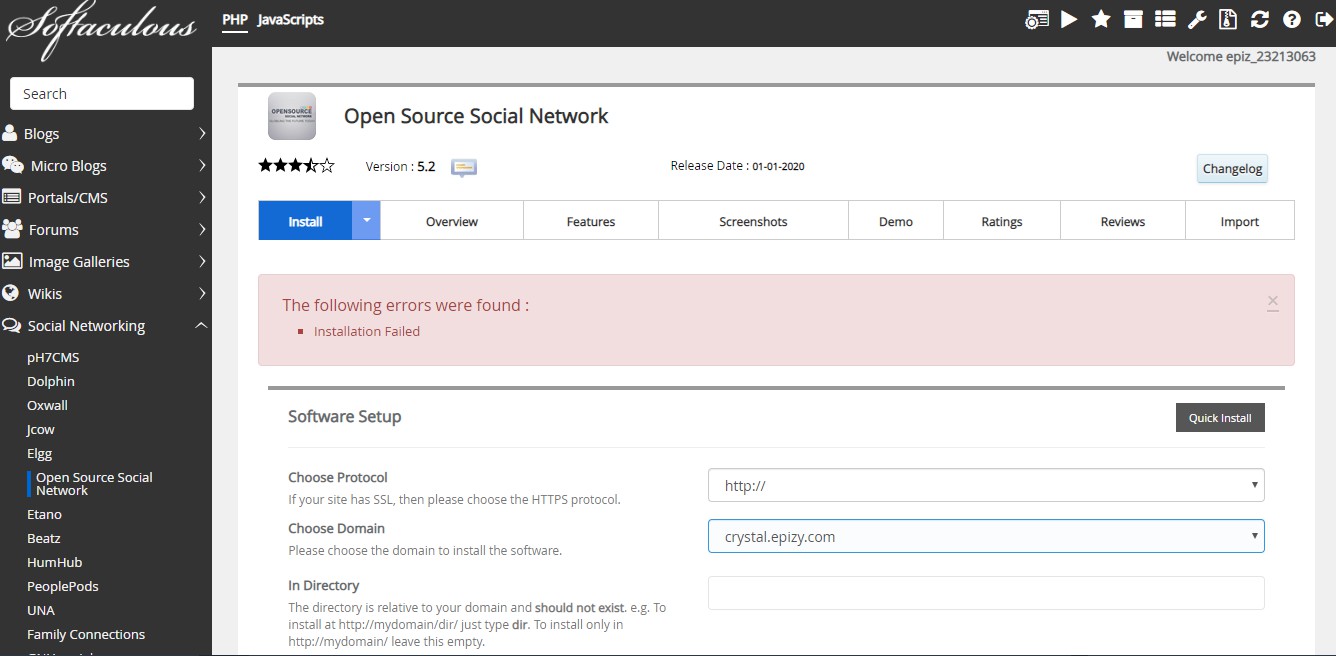The width and height of the screenshot is (1336, 656).
Task: Open the Choose Protocol dropdown
Action: point(985,485)
